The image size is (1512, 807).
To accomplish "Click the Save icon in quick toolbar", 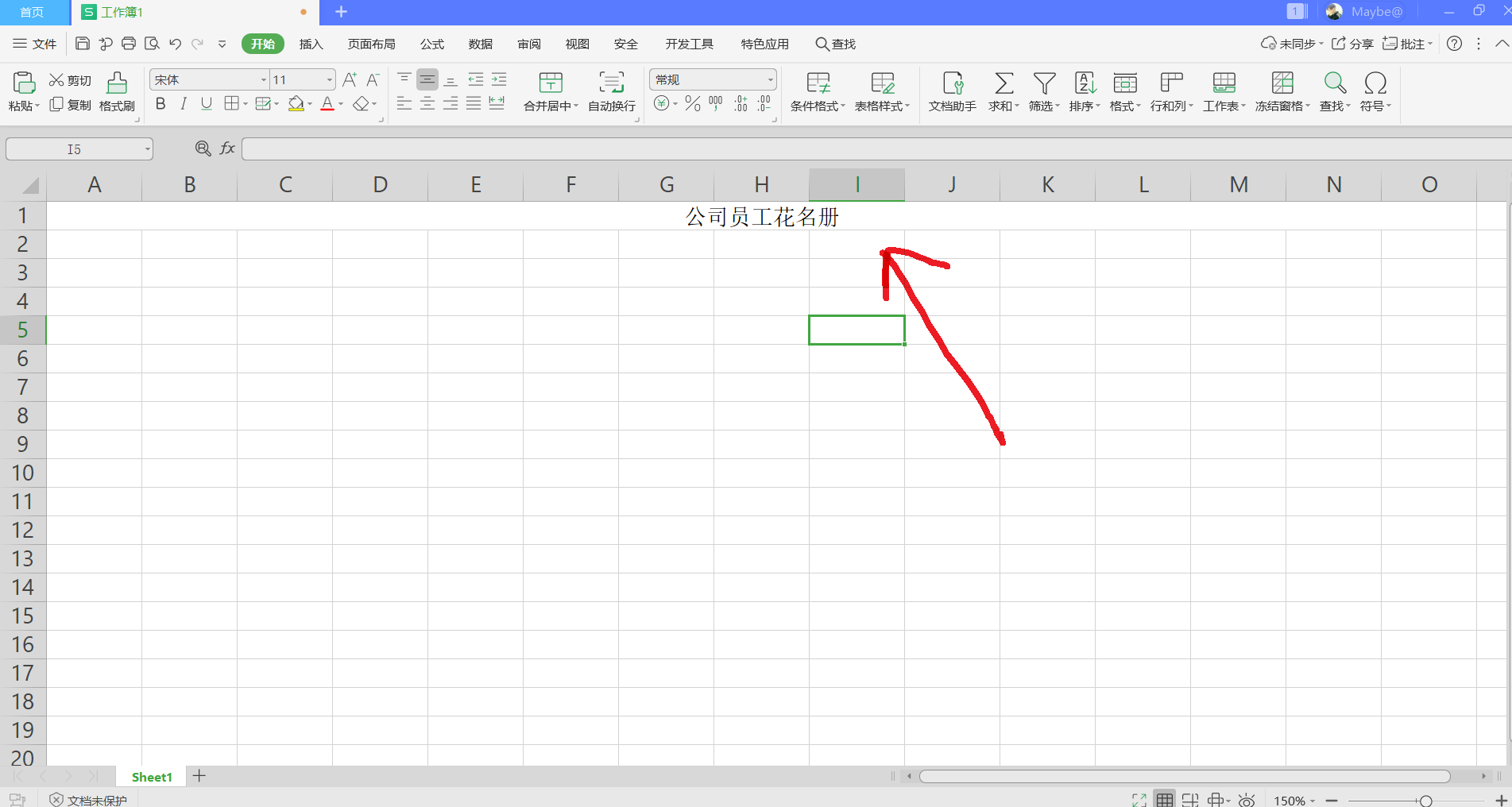I will tap(82, 44).
